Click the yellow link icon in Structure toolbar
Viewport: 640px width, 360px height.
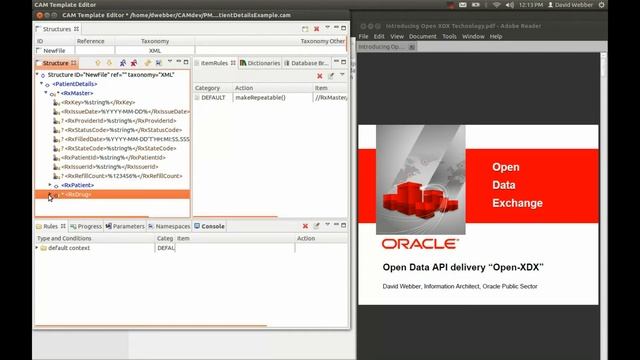pyautogui.click(x=147, y=63)
